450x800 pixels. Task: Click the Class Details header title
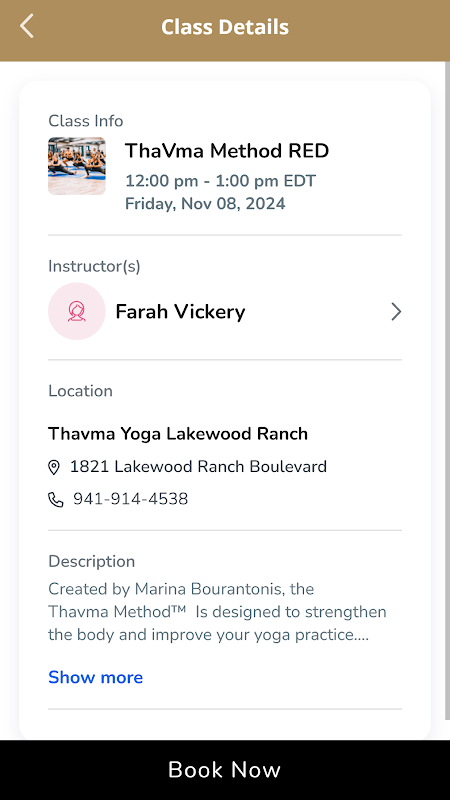[x=225, y=27]
